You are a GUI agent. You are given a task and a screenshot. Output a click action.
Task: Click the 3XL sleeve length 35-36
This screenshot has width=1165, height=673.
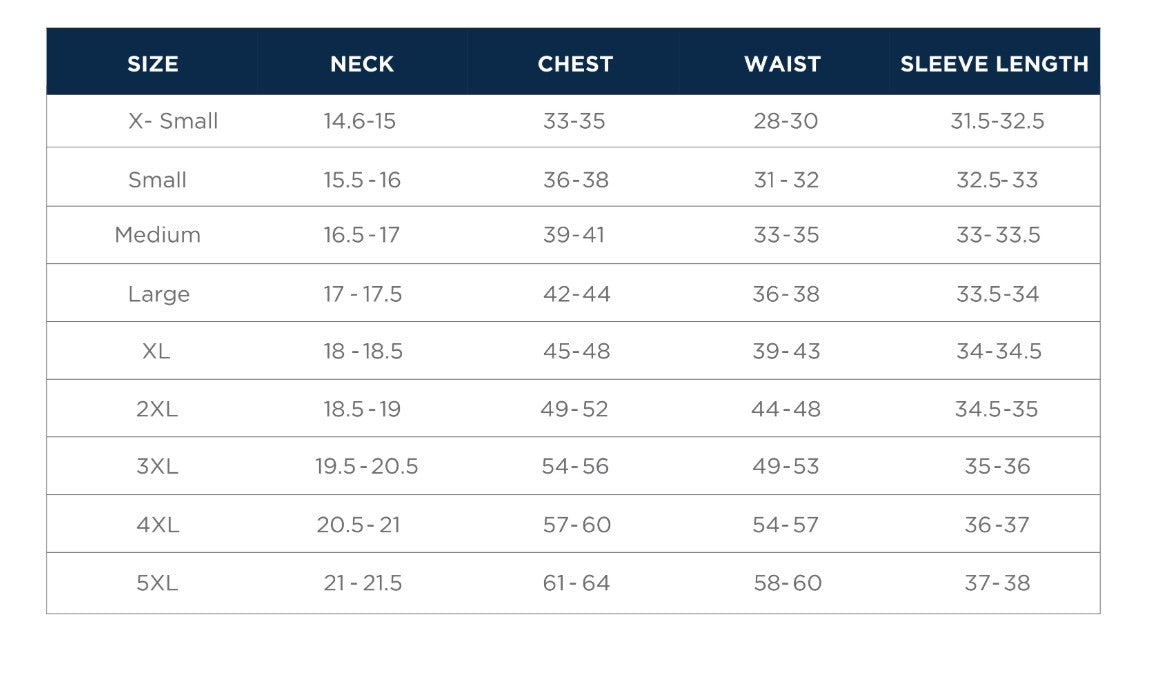[997, 466]
